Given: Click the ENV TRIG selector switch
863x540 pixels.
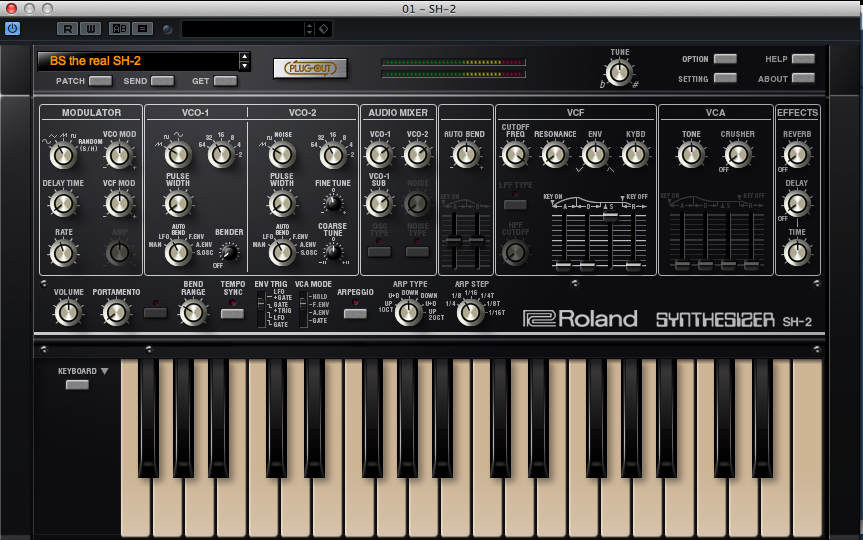Looking at the screenshot, I should tap(261, 310).
